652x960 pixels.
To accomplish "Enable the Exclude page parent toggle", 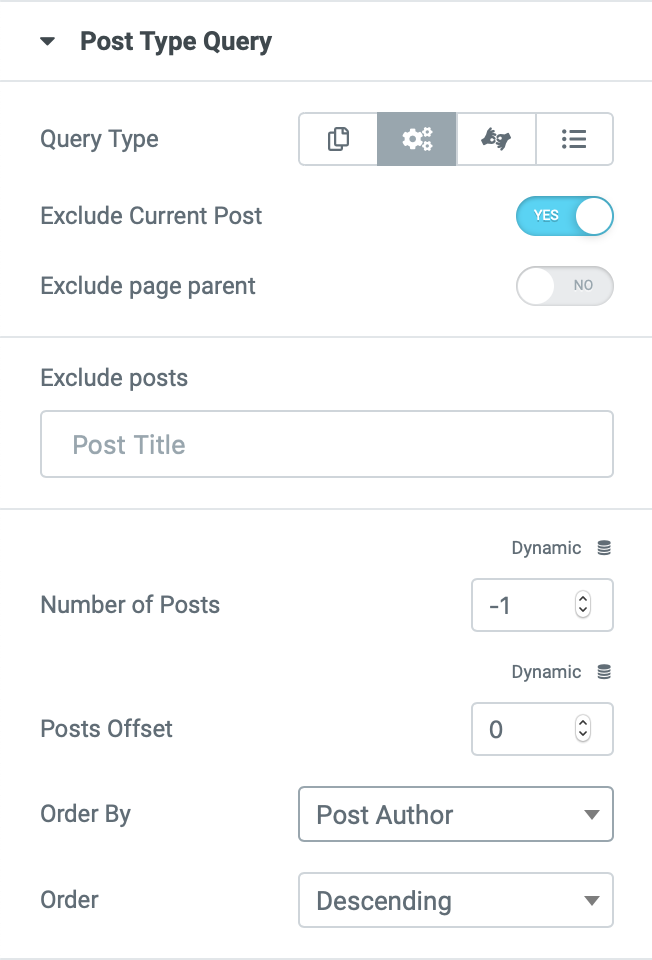I will (564, 286).
